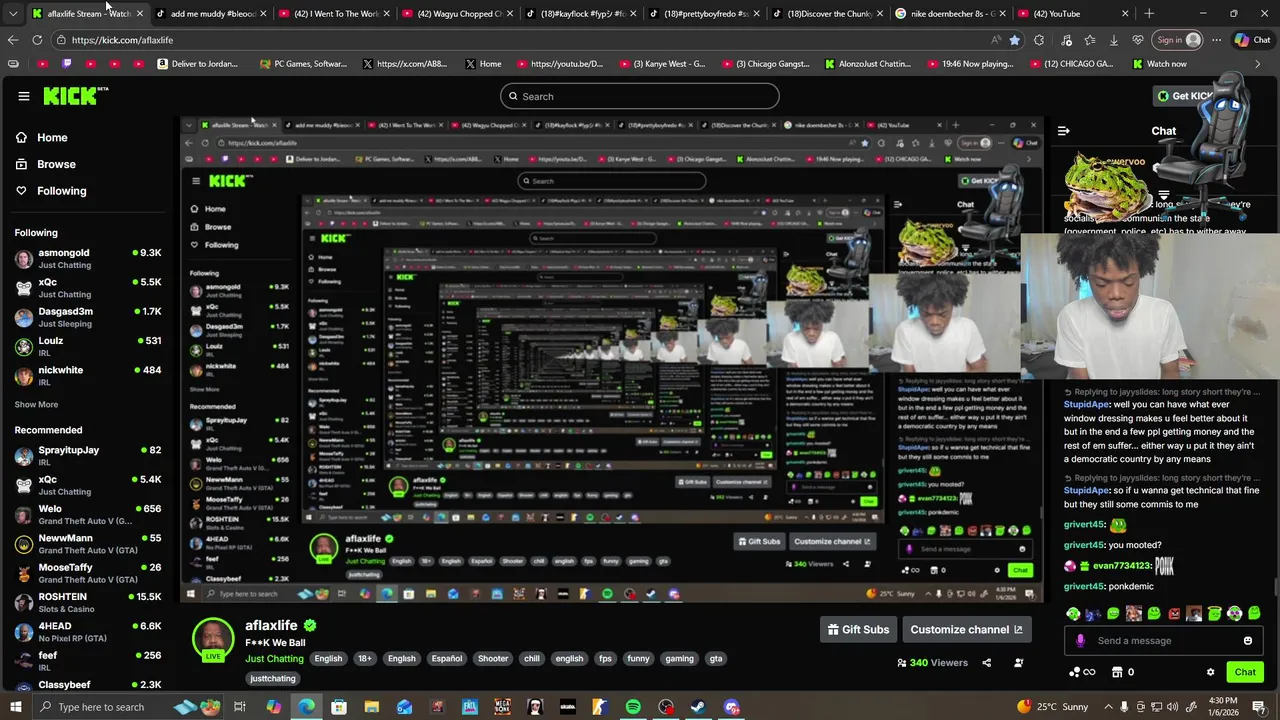Open the Kick hamburger menu
Screen dimensions: 1280x720
24,96
